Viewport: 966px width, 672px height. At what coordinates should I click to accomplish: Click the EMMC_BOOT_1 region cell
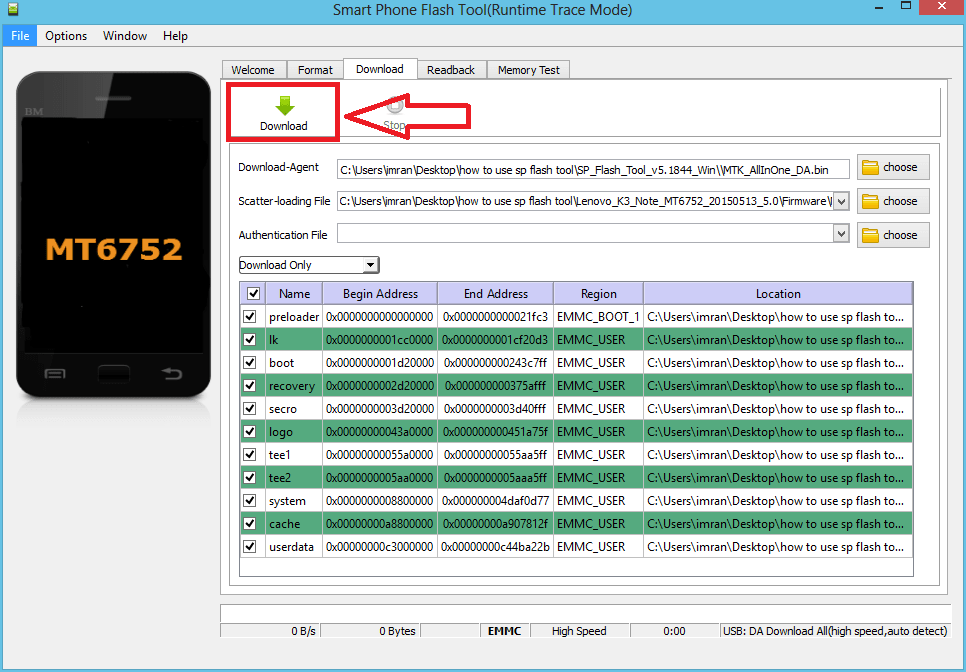(598, 317)
